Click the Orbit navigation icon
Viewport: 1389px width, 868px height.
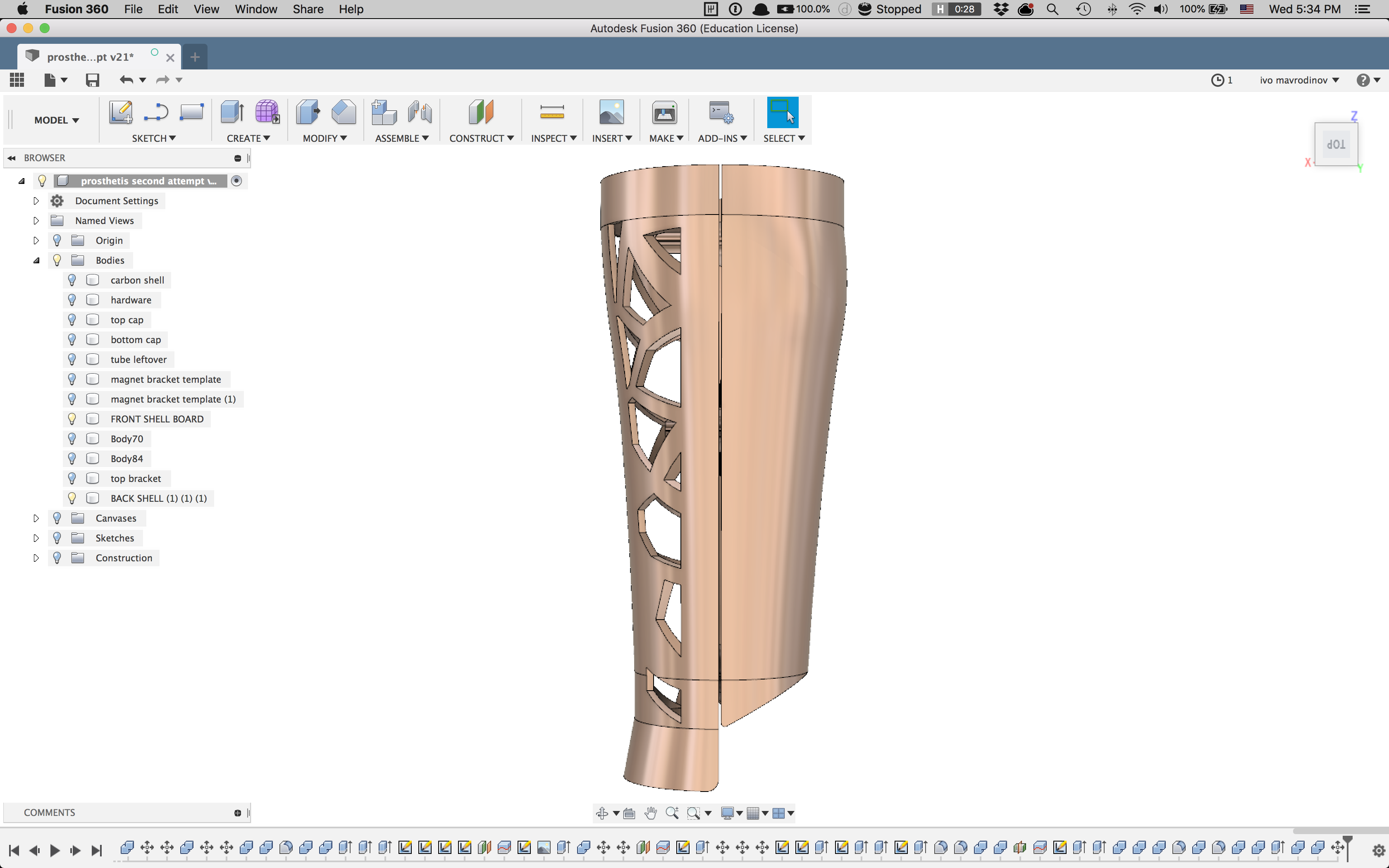tap(602, 813)
